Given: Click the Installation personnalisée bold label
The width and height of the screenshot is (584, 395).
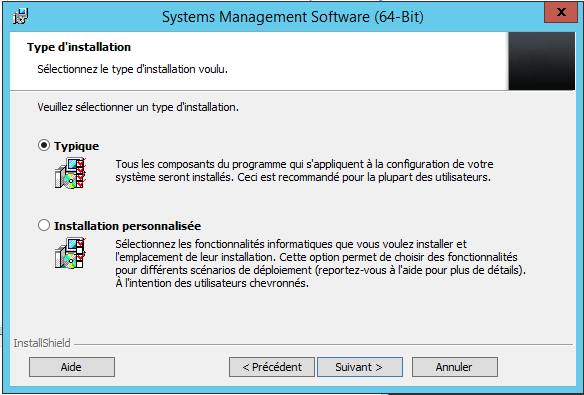Looking at the screenshot, I should (127, 226).
